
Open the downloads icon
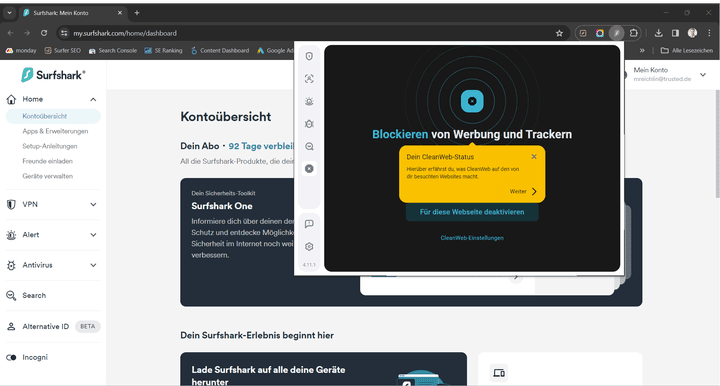658,33
